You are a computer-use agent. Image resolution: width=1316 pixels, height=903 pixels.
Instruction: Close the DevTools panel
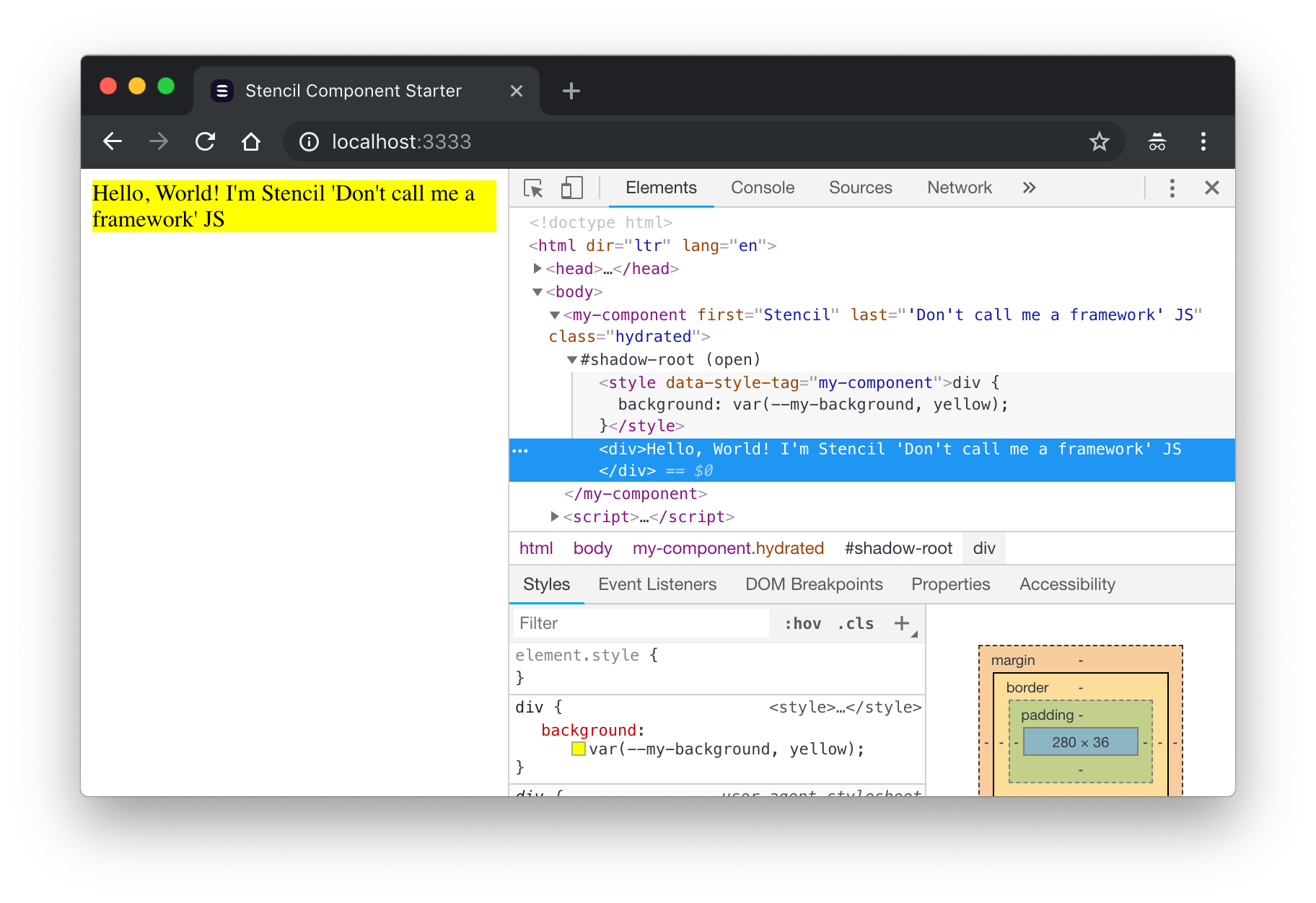[1212, 188]
